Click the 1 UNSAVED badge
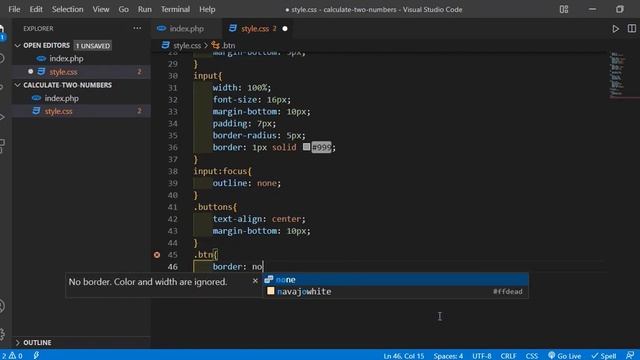Viewport: 640px width, 360px height. (x=93, y=46)
